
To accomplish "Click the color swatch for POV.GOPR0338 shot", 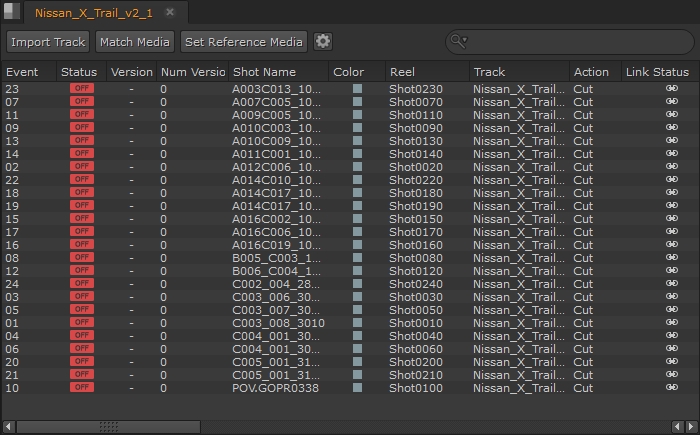I will click(357, 388).
